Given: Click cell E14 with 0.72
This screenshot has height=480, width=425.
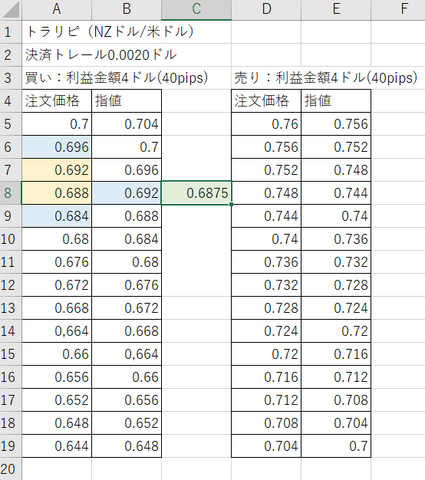Looking at the screenshot, I should tap(336, 331).
